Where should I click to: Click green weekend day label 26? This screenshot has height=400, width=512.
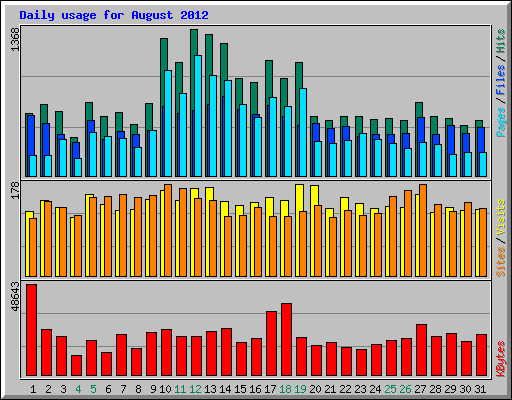tap(405, 389)
